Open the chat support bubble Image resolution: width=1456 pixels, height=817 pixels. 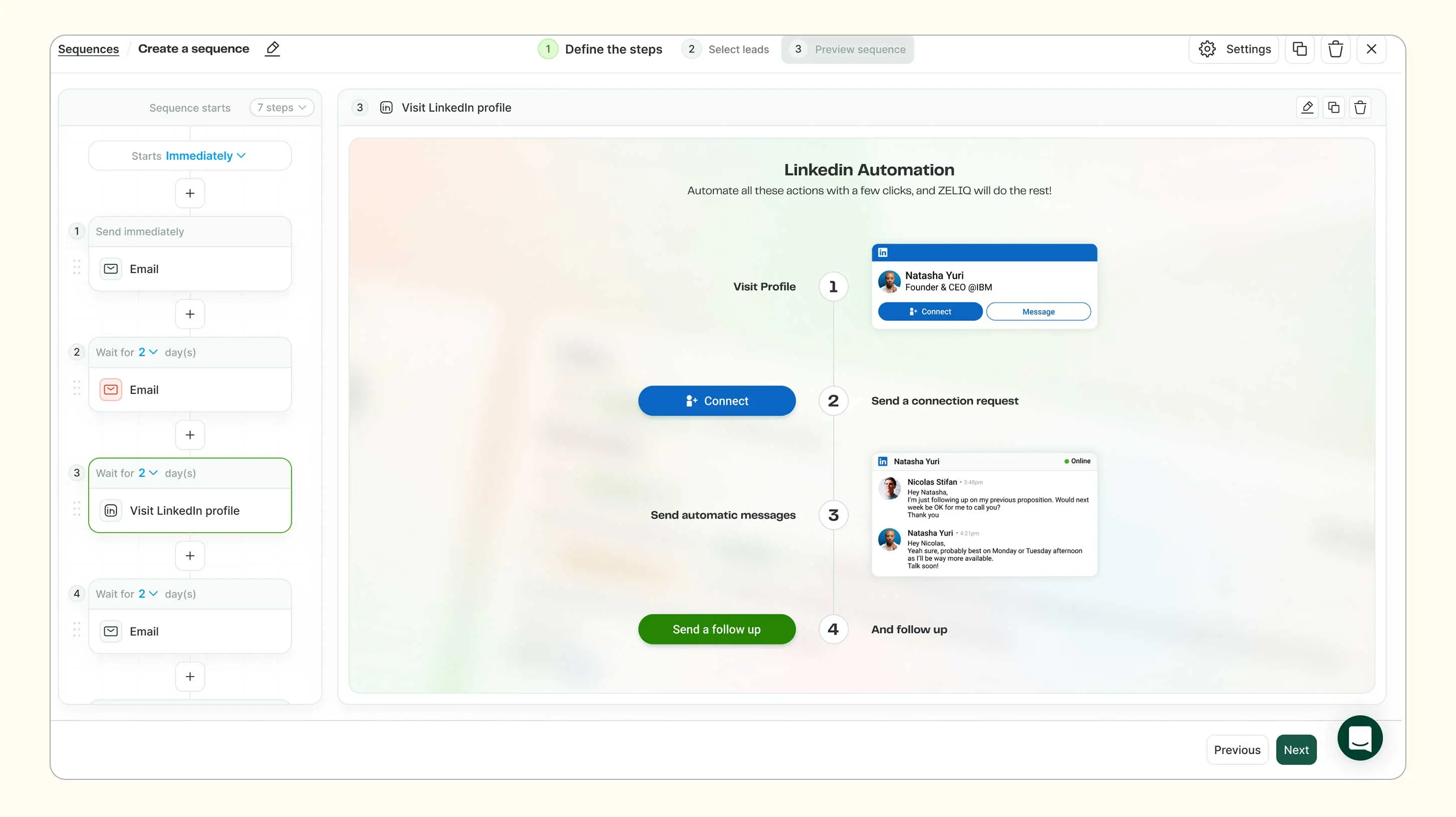pos(1359,737)
